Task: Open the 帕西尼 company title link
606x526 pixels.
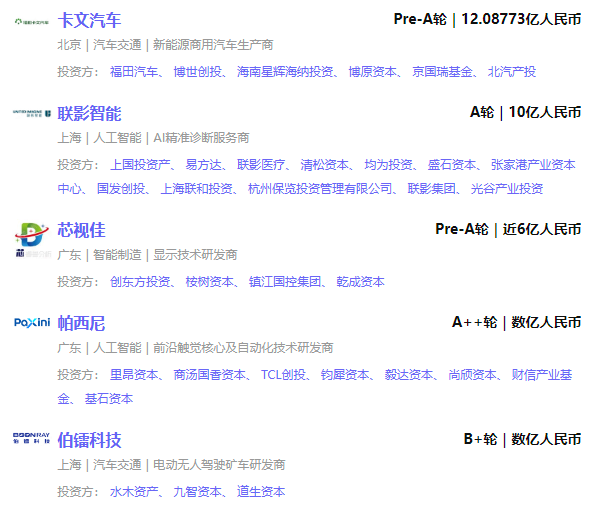Action: point(81,323)
